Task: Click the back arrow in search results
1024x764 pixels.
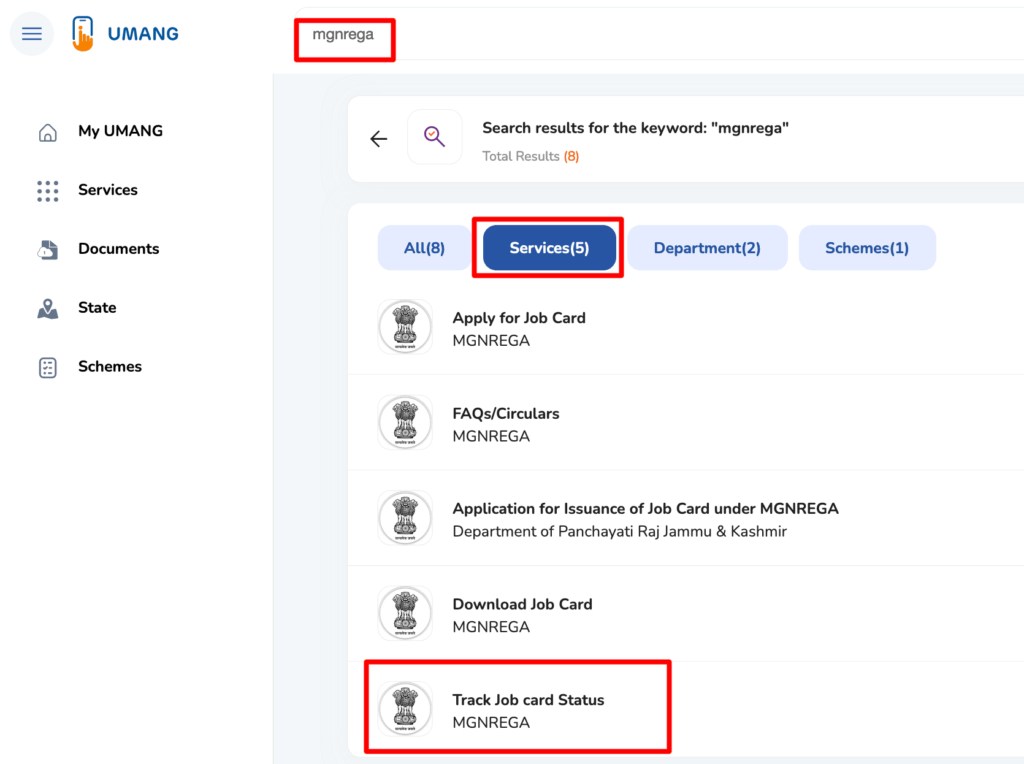Action: [378, 139]
